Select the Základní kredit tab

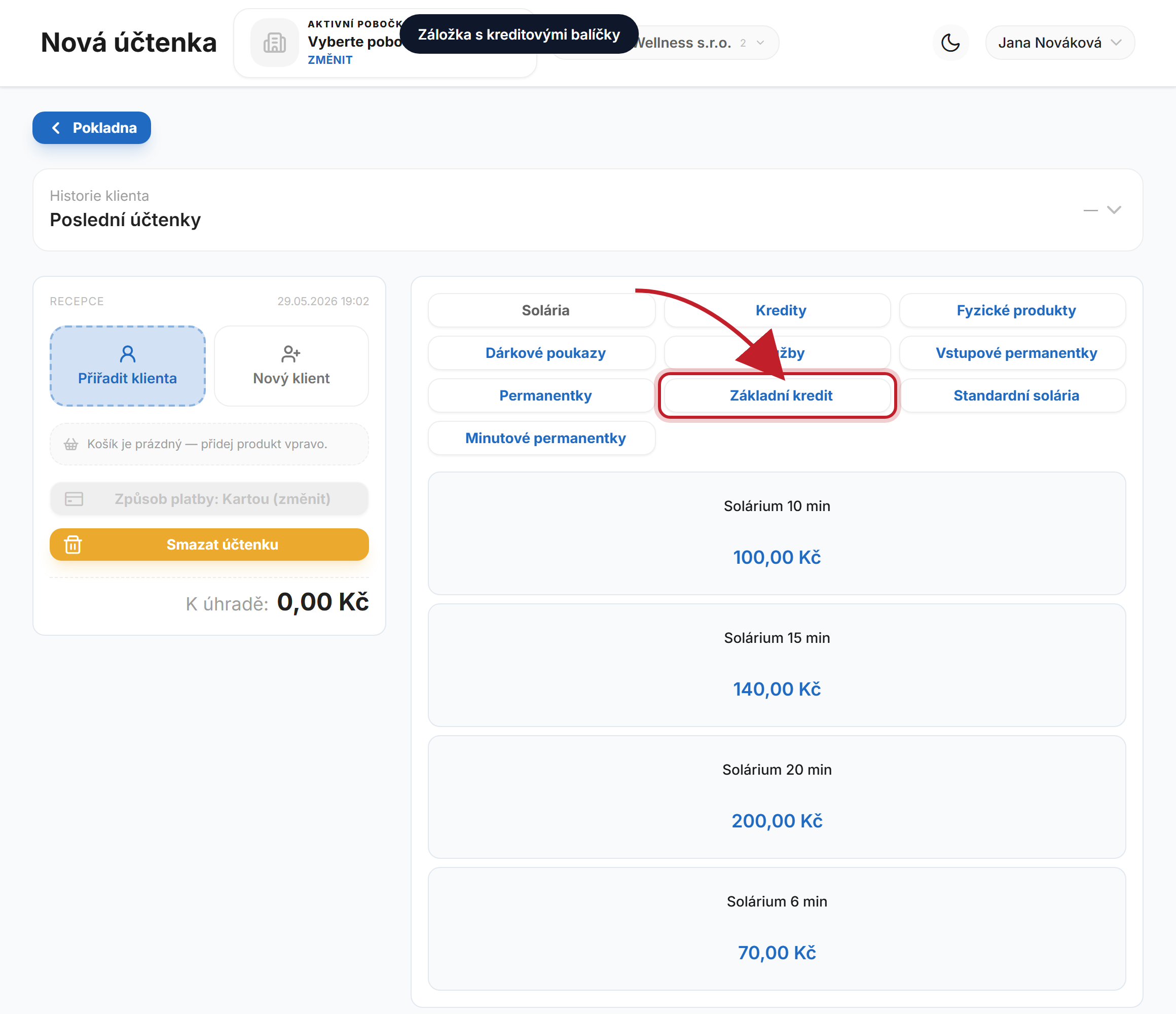777,395
